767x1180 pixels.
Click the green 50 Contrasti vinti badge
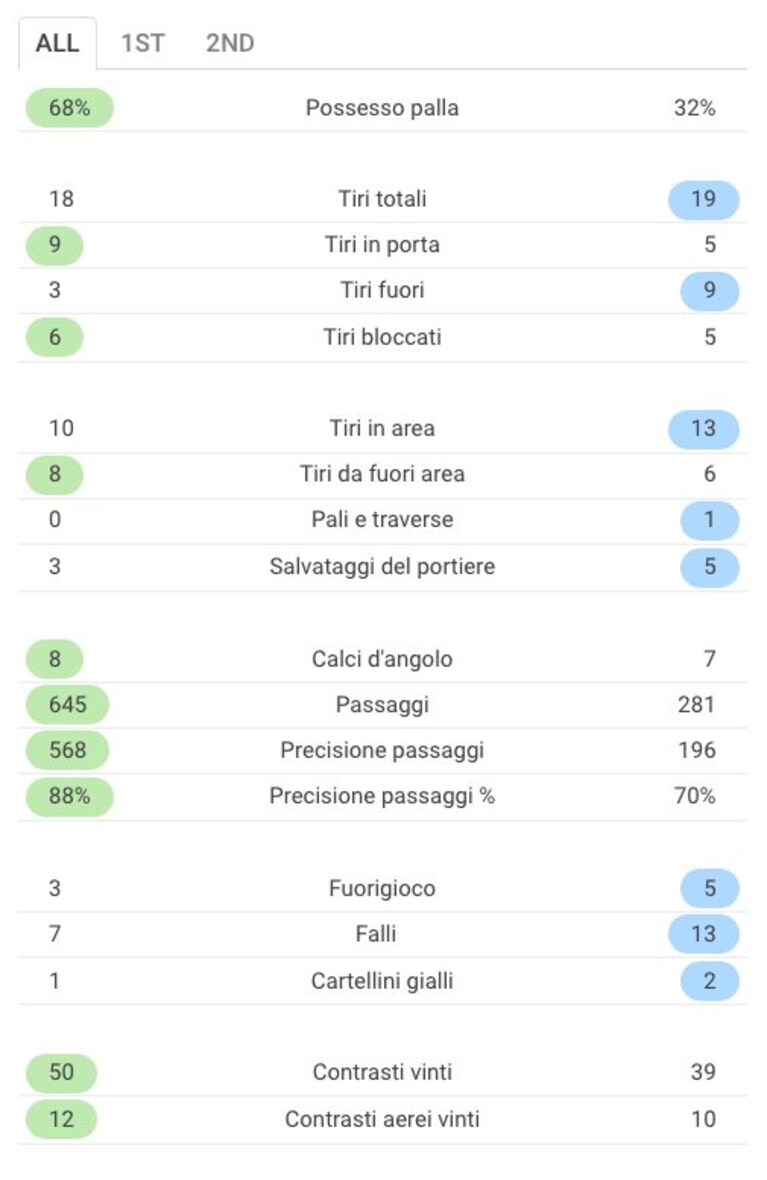click(x=61, y=1072)
